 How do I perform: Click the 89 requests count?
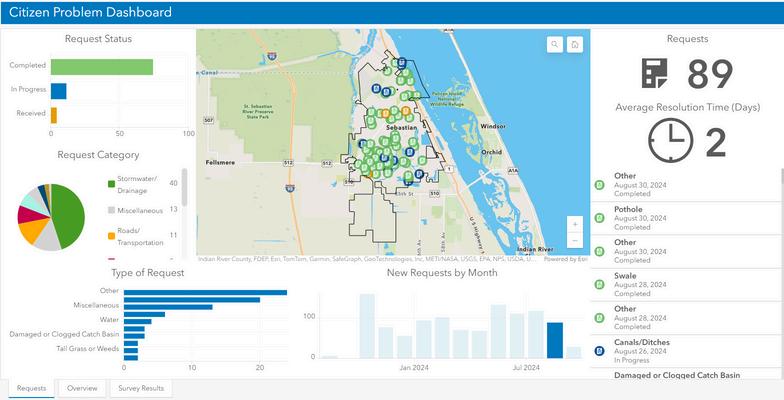tap(710, 74)
